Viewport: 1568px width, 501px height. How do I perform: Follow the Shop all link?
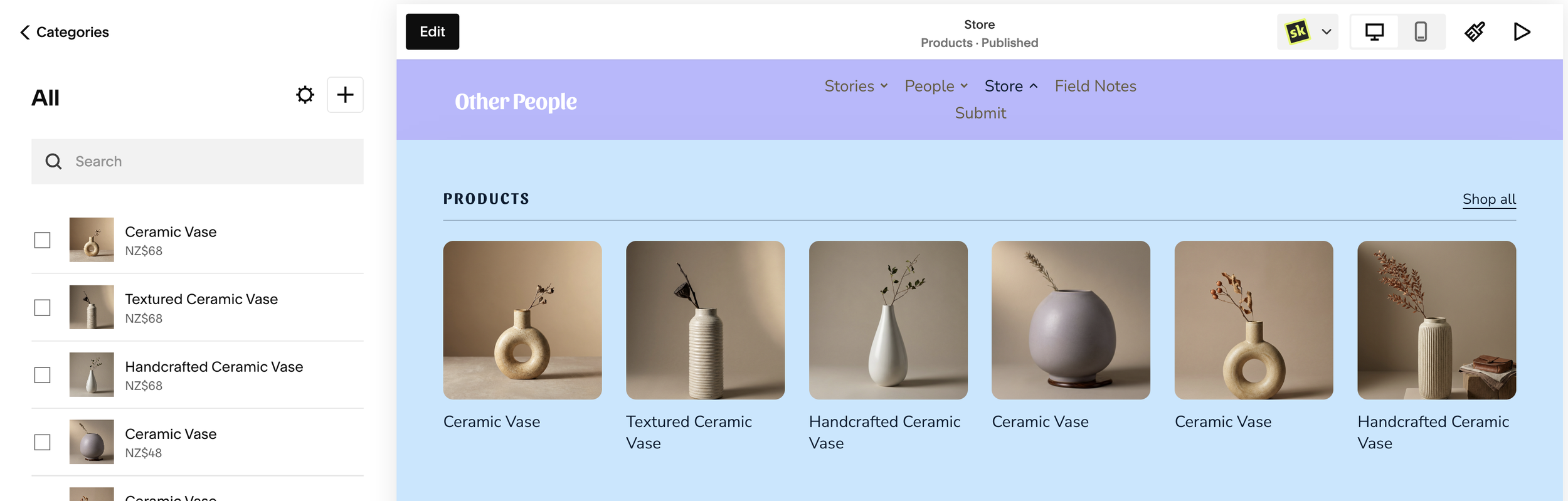[x=1489, y=199]
